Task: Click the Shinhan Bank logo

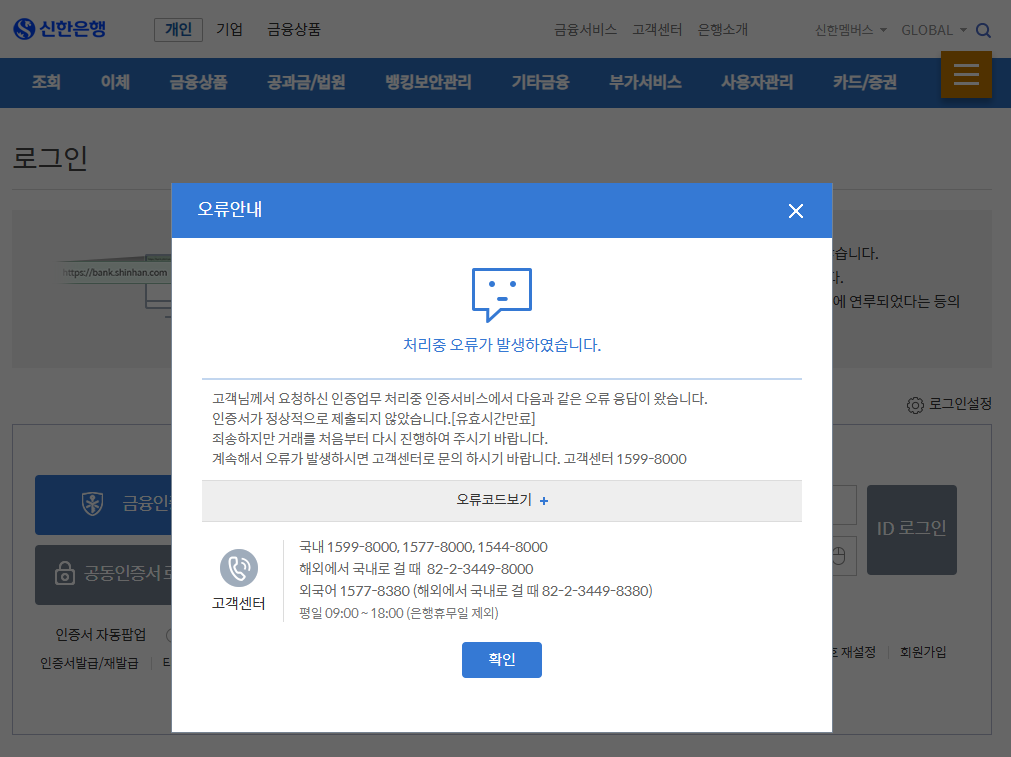Action: (x=60, y=28)
